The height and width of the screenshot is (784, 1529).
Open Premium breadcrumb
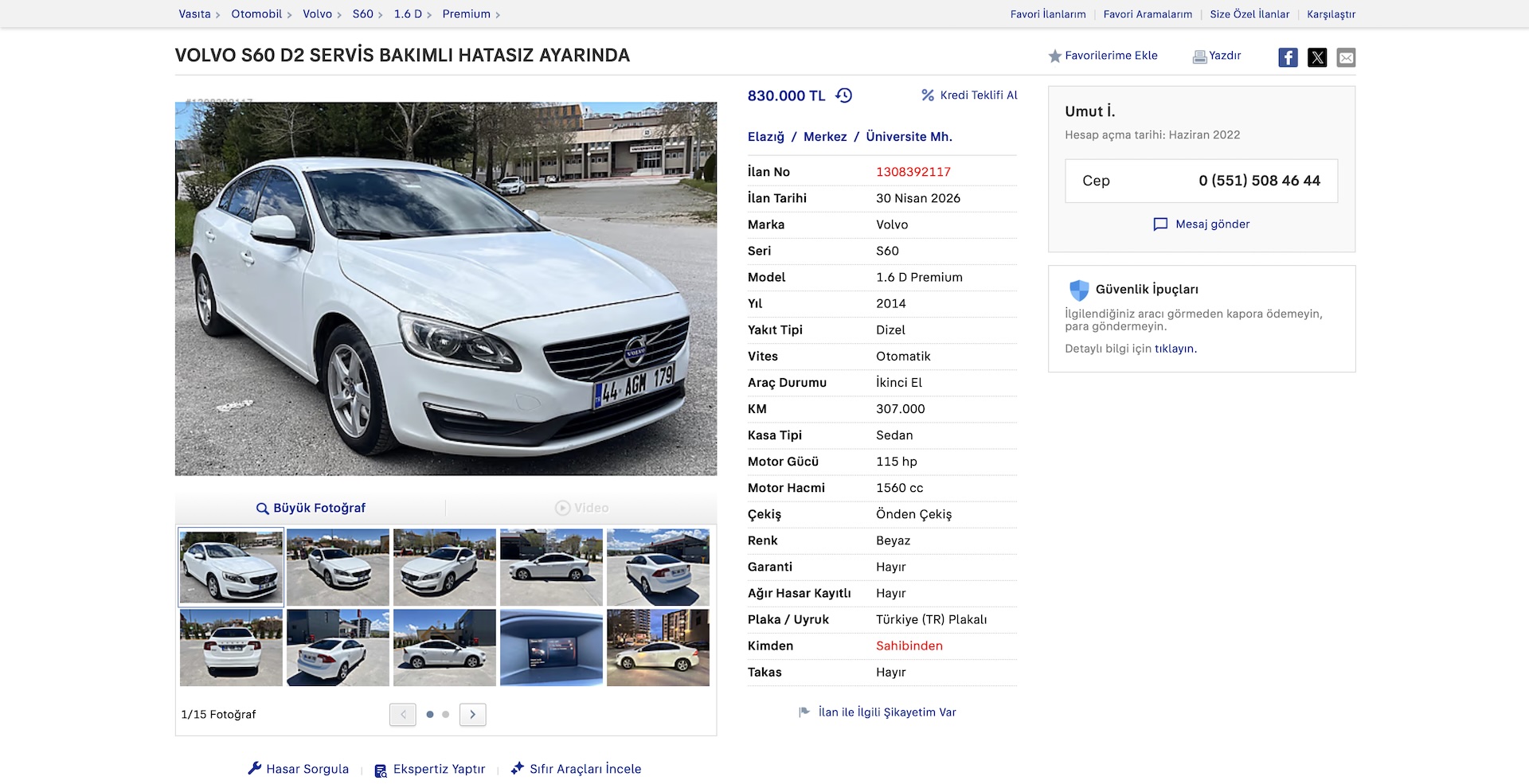pos(466,14)
